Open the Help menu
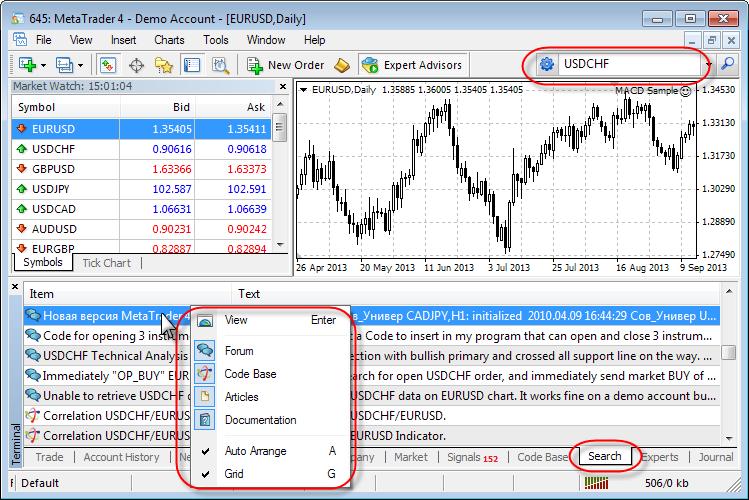The height and width of the screenshot is (500, 749). pos(314,40)
